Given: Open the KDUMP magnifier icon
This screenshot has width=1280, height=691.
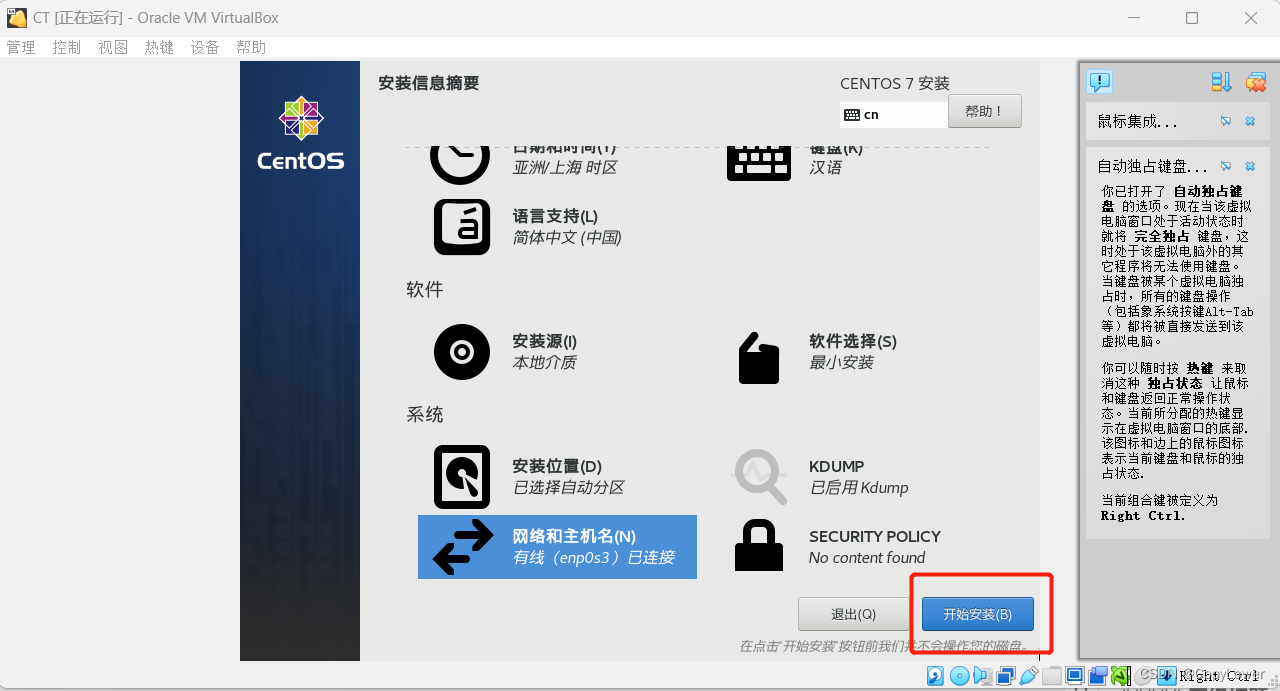Looking at the screenshot, I should (x=760, y=477).
